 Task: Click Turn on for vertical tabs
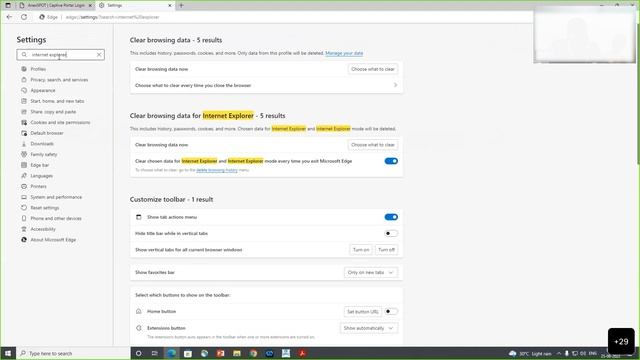pos(361,249)
